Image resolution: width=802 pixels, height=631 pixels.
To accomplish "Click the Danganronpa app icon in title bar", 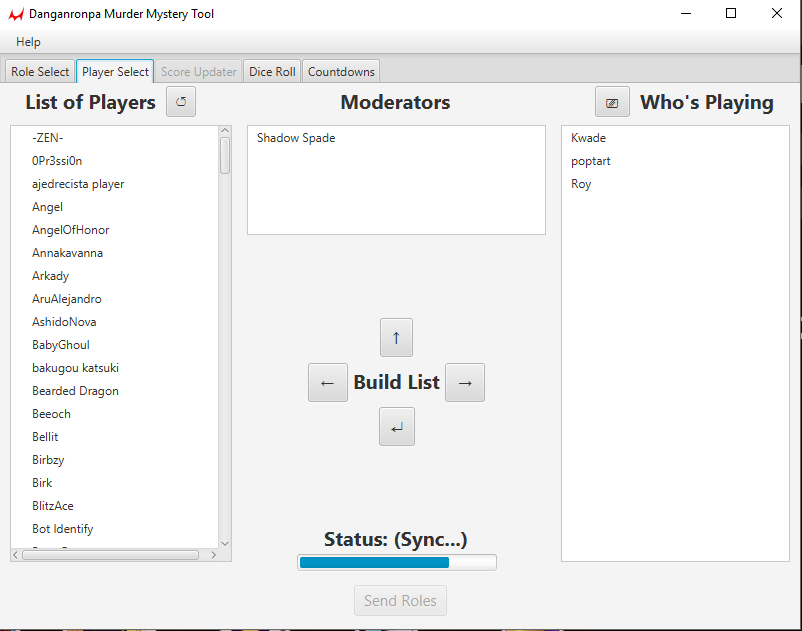I will pos(16,14).
